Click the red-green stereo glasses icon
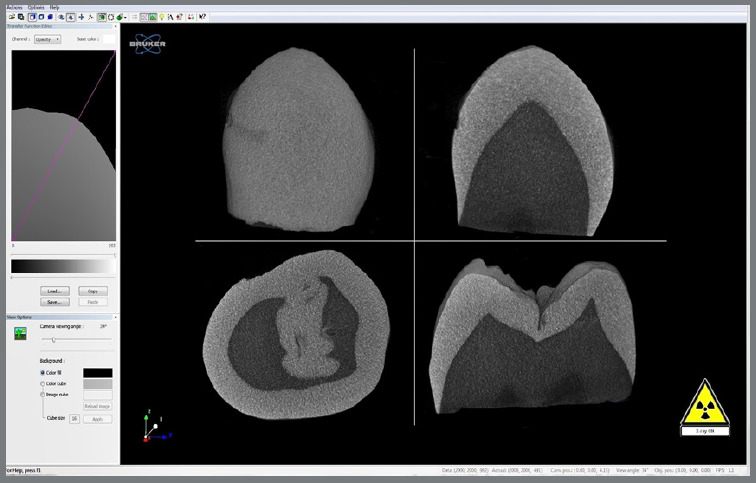This screenshot has height=483, width=756. click(191, 17)
